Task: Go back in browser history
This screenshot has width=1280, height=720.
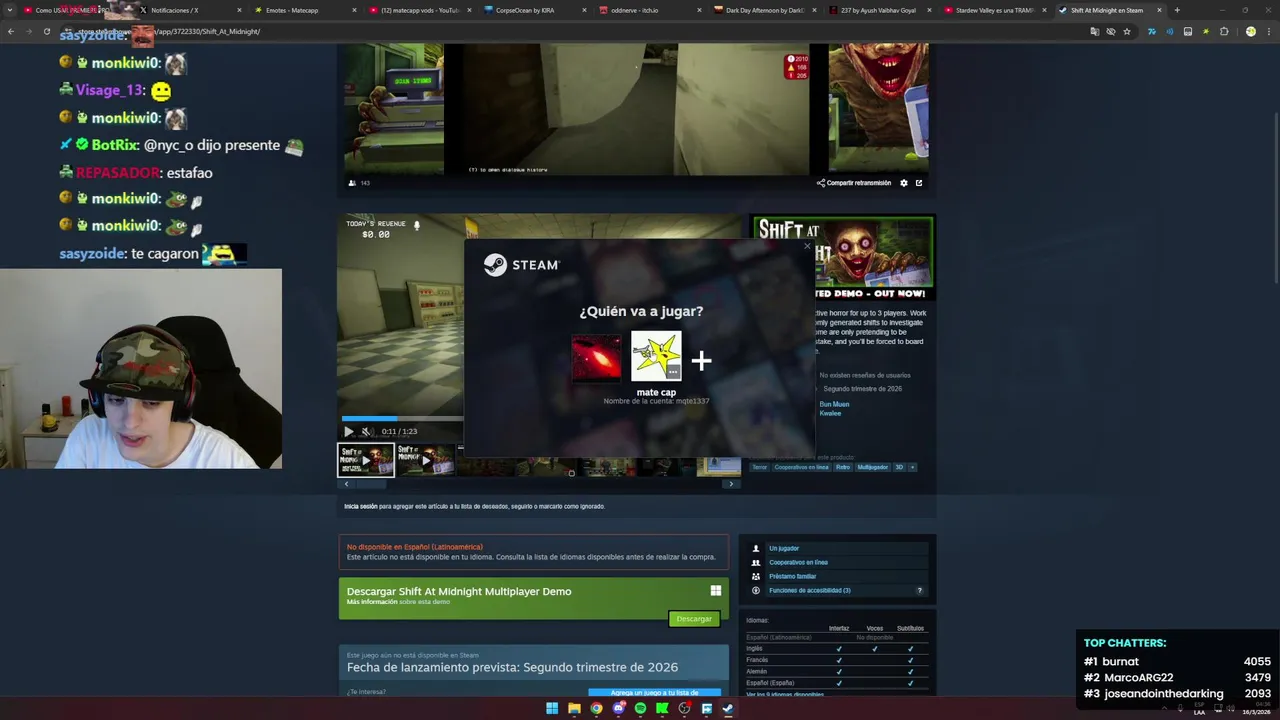Action: [11, 31]
